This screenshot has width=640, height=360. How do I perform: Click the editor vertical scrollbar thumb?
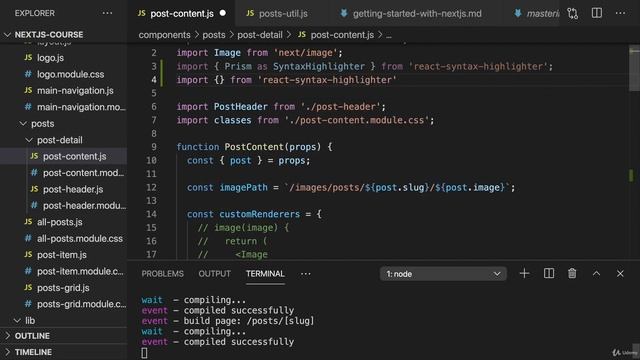pyautogui.click(x=634, y=68)
